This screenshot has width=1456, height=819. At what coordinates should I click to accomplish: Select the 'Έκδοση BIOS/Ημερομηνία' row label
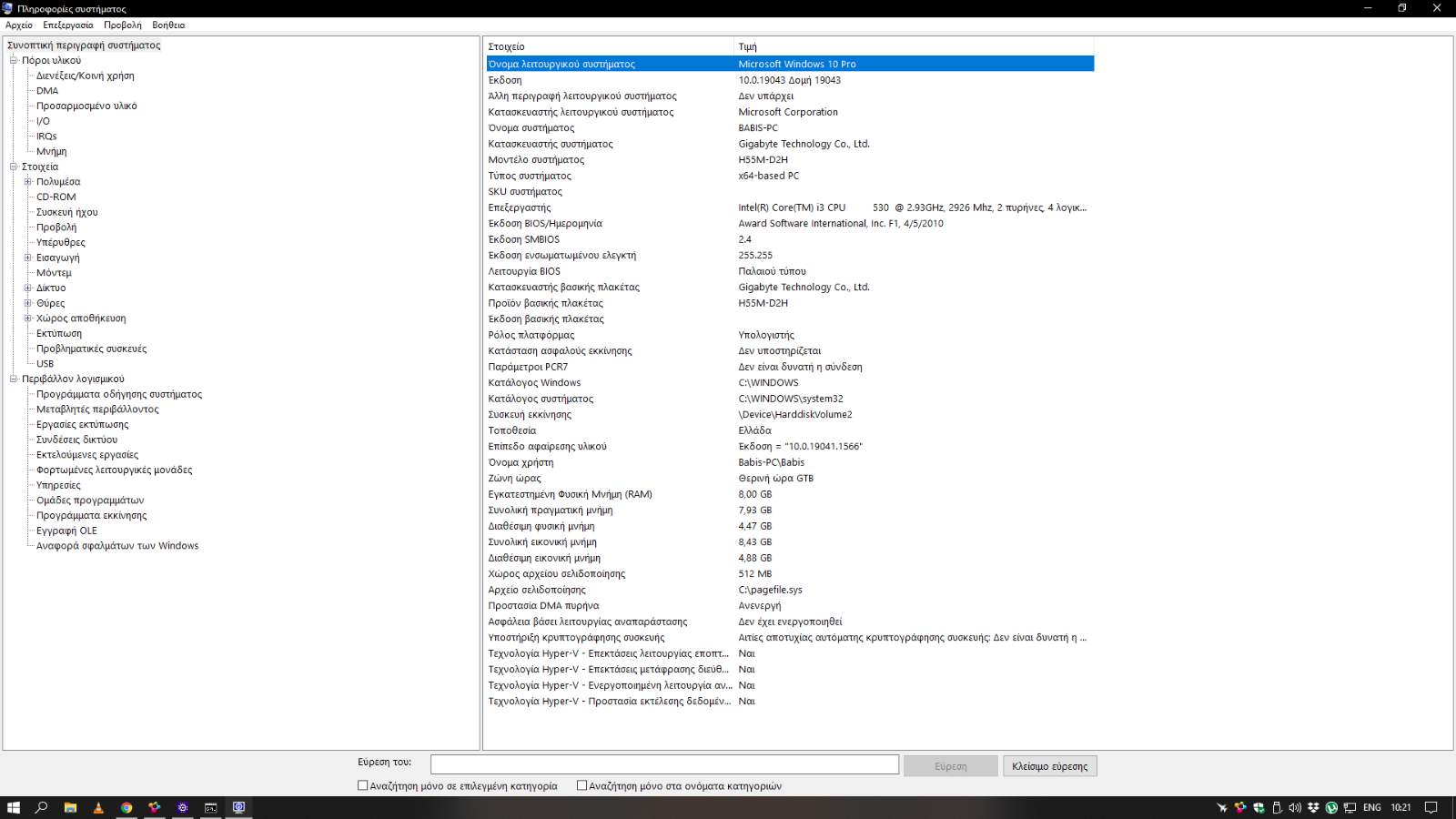coord(545,224)
